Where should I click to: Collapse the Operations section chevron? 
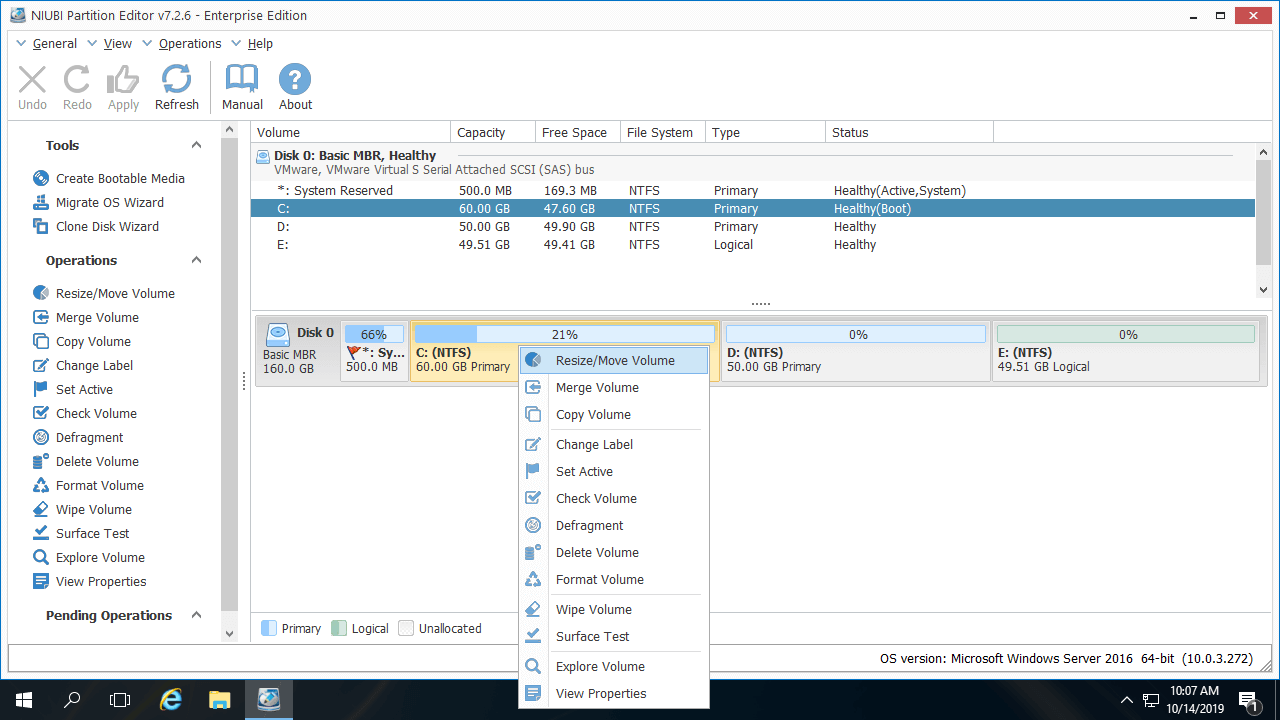[x=197, y=260]
